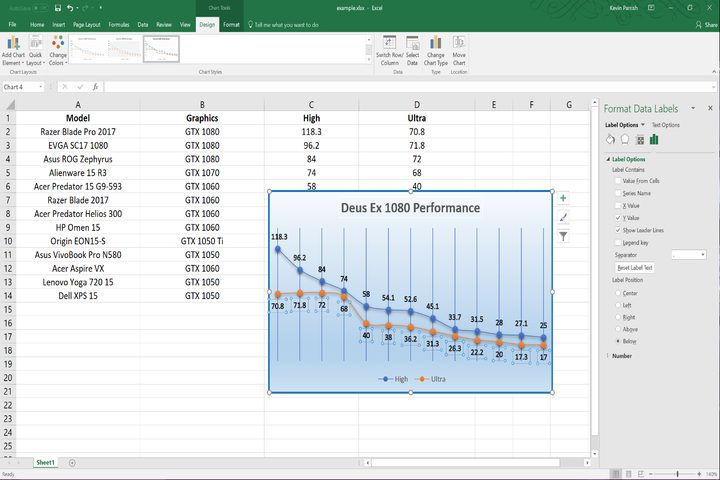Select the Sheet1 tab
Image resolution: width=720 pixels, height=480 pixels.
[45, 463]
